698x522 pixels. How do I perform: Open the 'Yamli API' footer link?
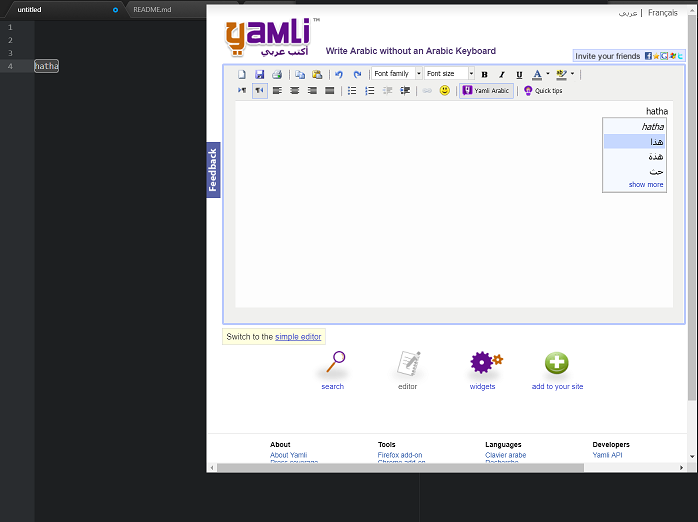[607, 455]
